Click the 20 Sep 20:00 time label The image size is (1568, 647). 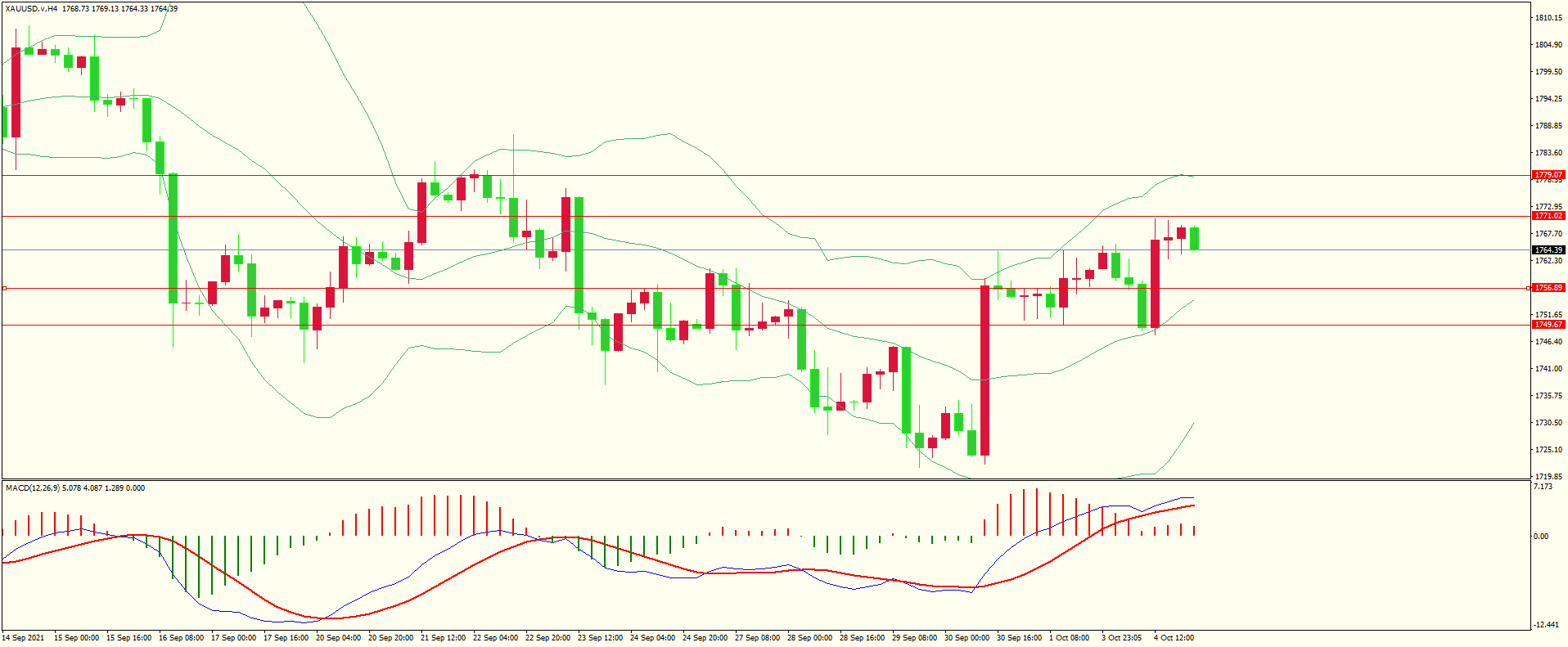coord(390,638)
